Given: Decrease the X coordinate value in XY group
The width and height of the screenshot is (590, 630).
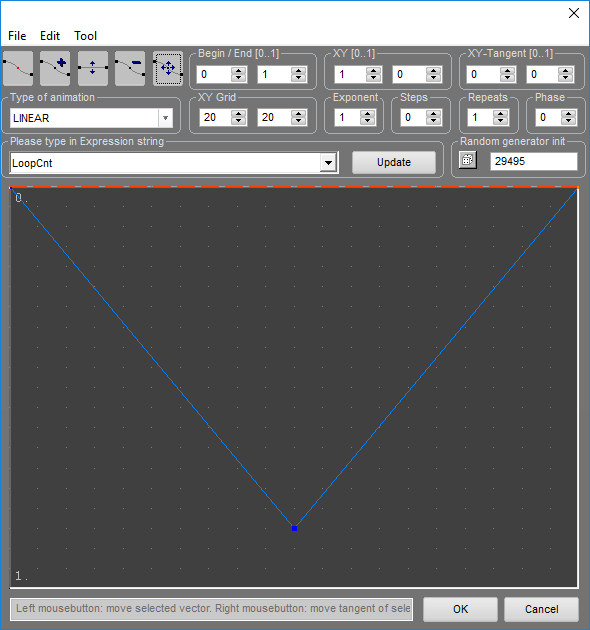Looking at the screenshot, I should point(374,78).
